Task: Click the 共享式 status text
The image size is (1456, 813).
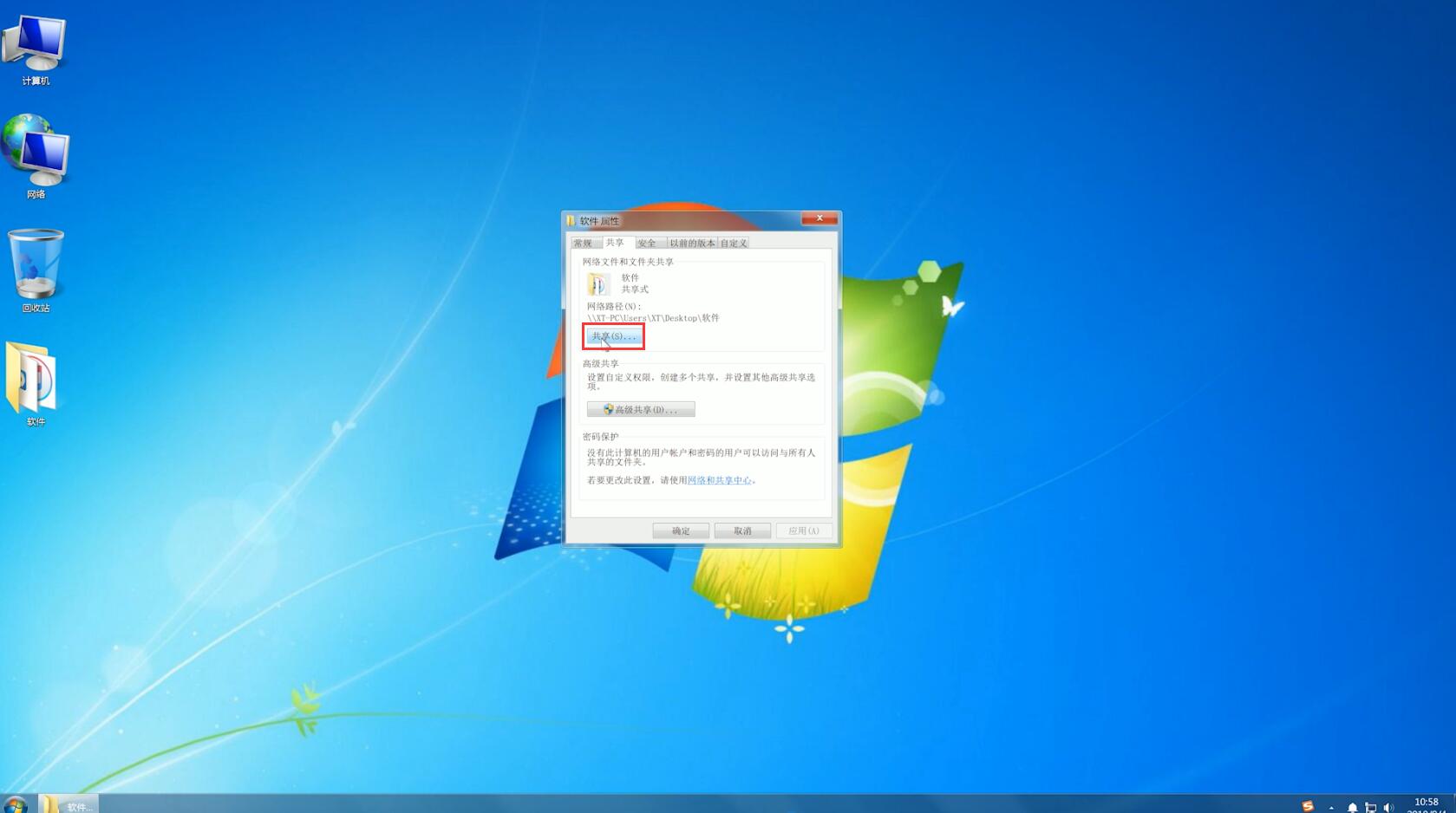Action: click(635, 289)
